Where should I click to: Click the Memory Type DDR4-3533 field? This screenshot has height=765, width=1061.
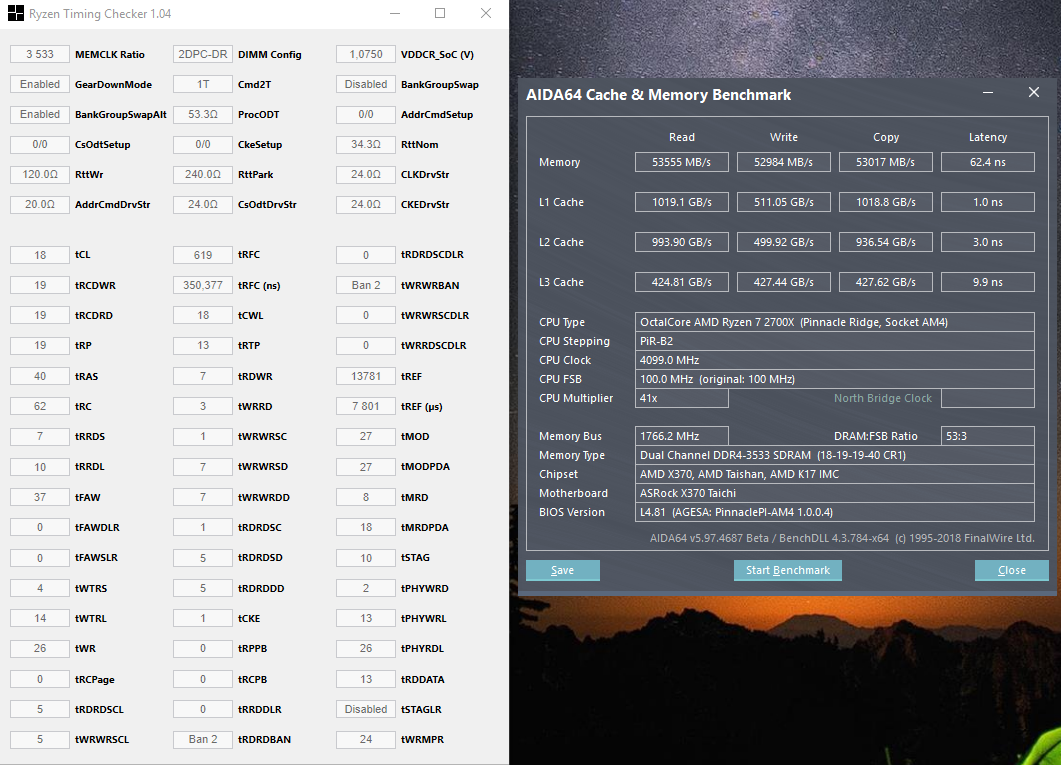pos(834,455)
